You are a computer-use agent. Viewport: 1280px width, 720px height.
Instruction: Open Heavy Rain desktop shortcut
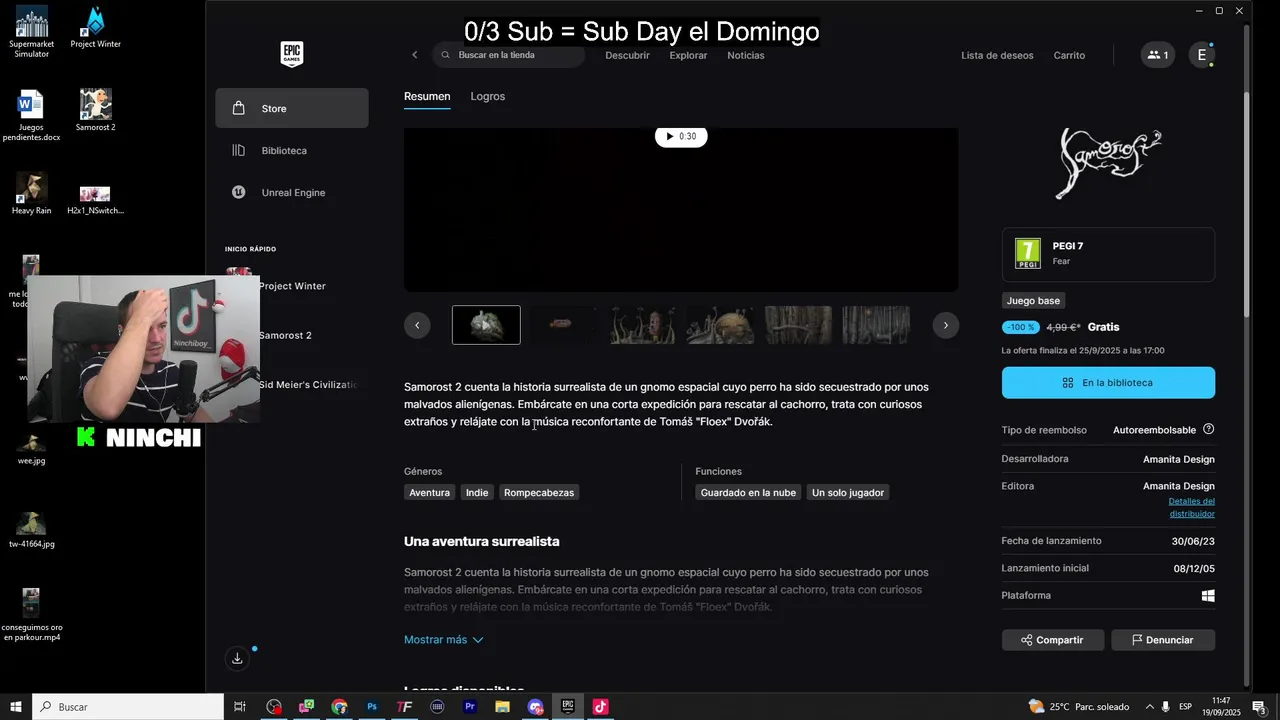click(31, 194)
